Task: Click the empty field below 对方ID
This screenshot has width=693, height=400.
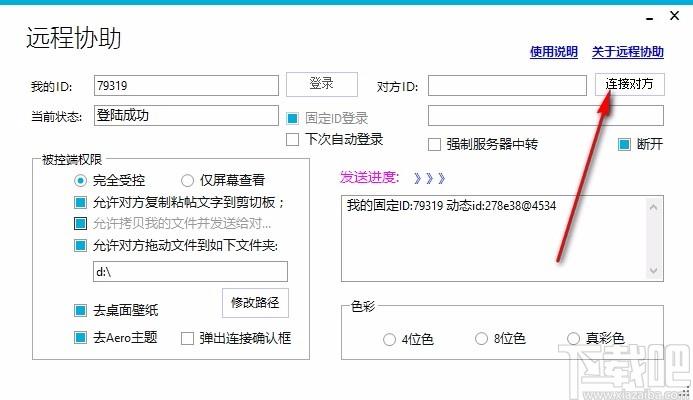Action: 546,115
